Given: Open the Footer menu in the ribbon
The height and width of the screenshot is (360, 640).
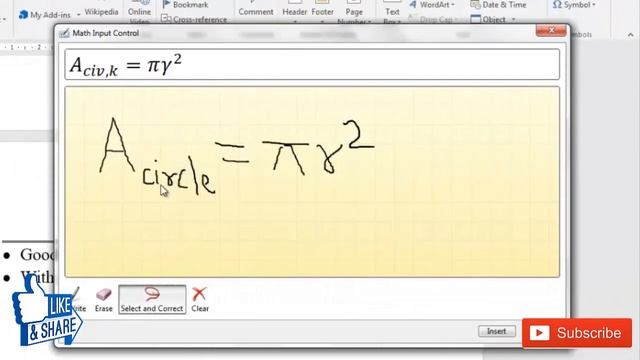Looking at the screenshot, I should pyautogui.click(x=322, y=12).
